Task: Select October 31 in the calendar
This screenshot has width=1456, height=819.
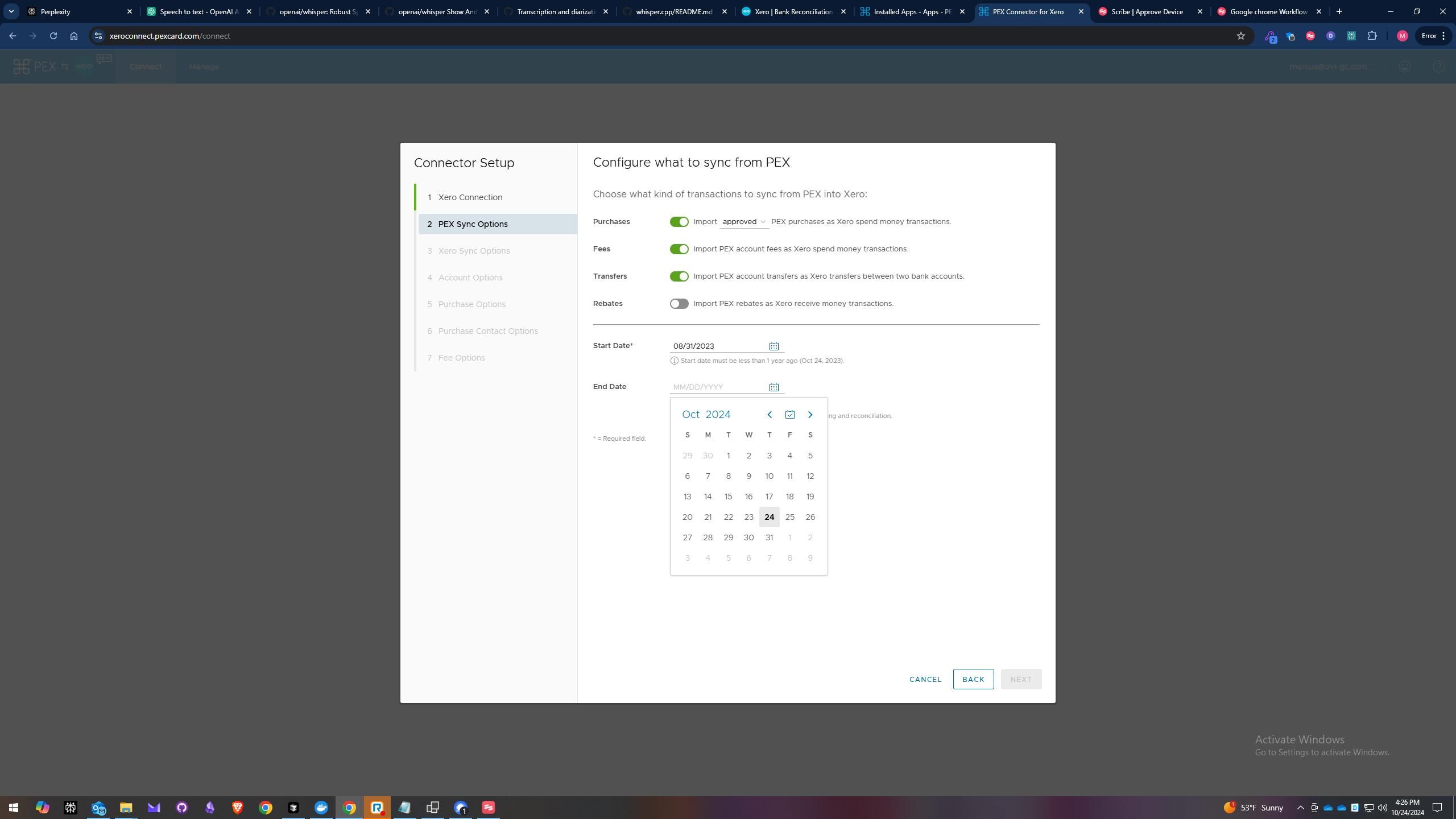Action: point(769,537)
